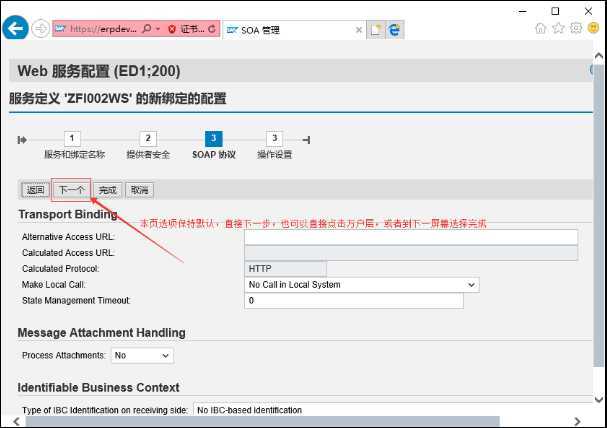Click the roadmap end marker icon

pos(306,140)
